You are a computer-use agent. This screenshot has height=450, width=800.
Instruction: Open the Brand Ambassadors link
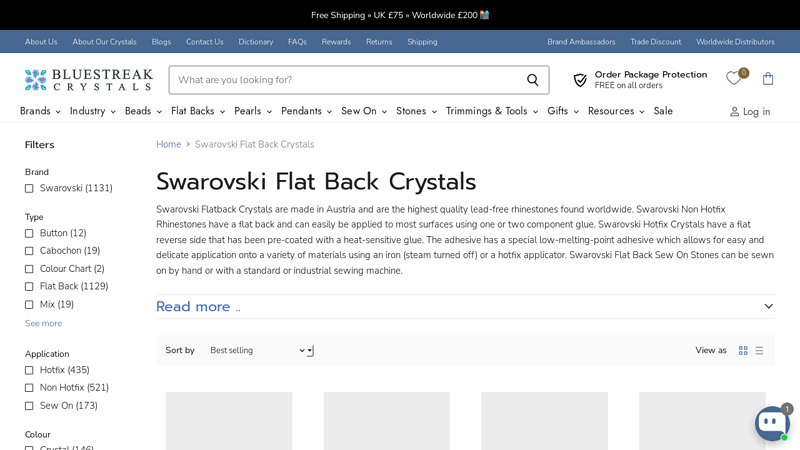581,42
